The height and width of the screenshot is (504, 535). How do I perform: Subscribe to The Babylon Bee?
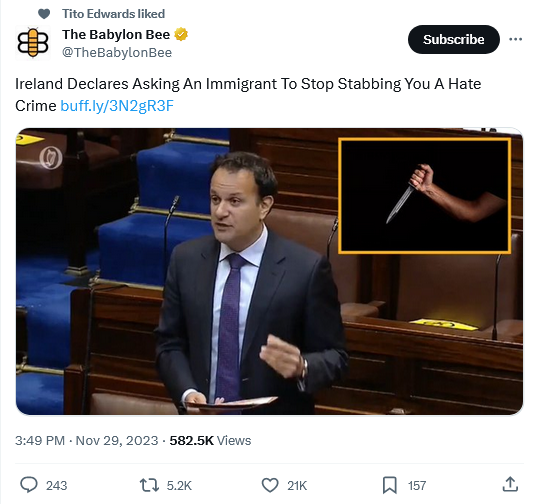[453, 39]
